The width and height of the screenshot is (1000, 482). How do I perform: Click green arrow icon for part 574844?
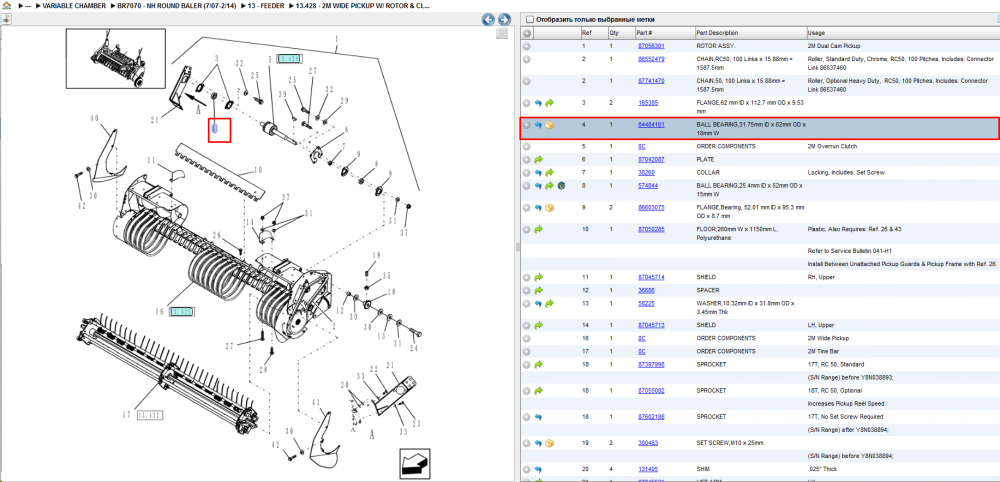[x=550, y=186]
